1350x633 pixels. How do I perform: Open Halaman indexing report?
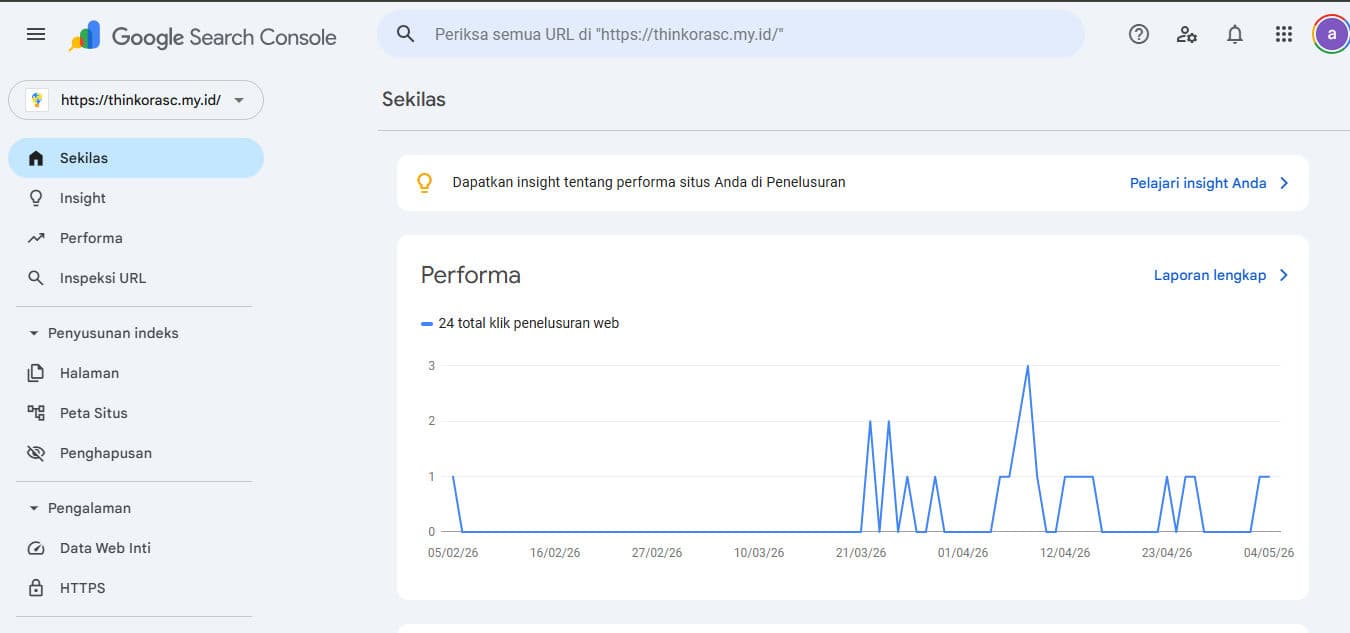136,373
